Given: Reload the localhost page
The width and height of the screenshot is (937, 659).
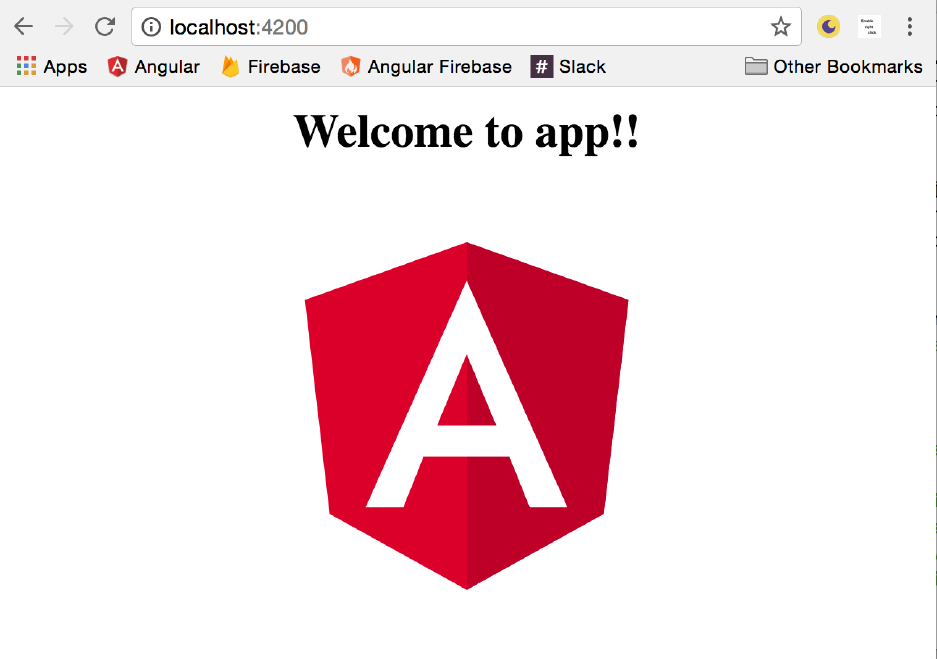Looking at the screenshot, I should tap(105, 27).
